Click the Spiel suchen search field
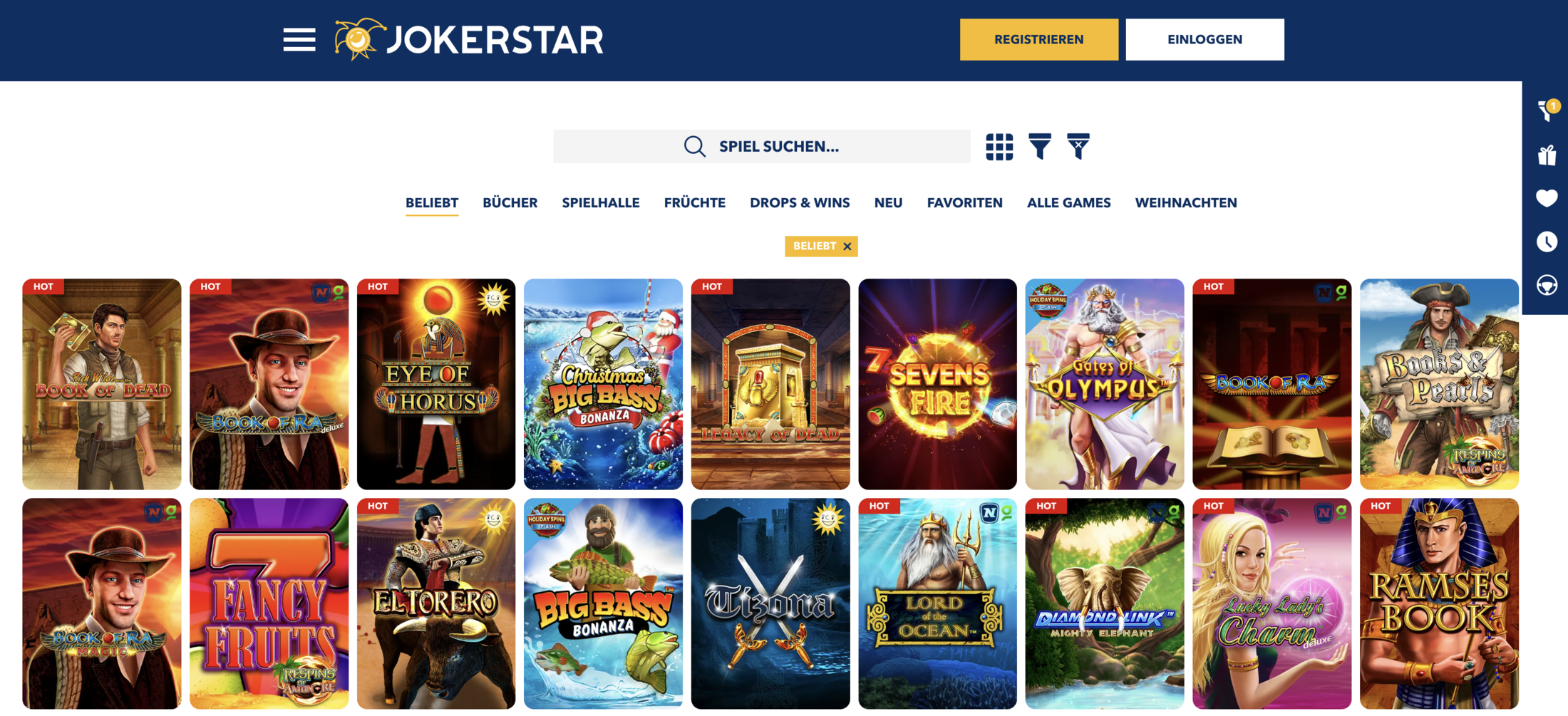1568x716 pixels. pos(762,147)
